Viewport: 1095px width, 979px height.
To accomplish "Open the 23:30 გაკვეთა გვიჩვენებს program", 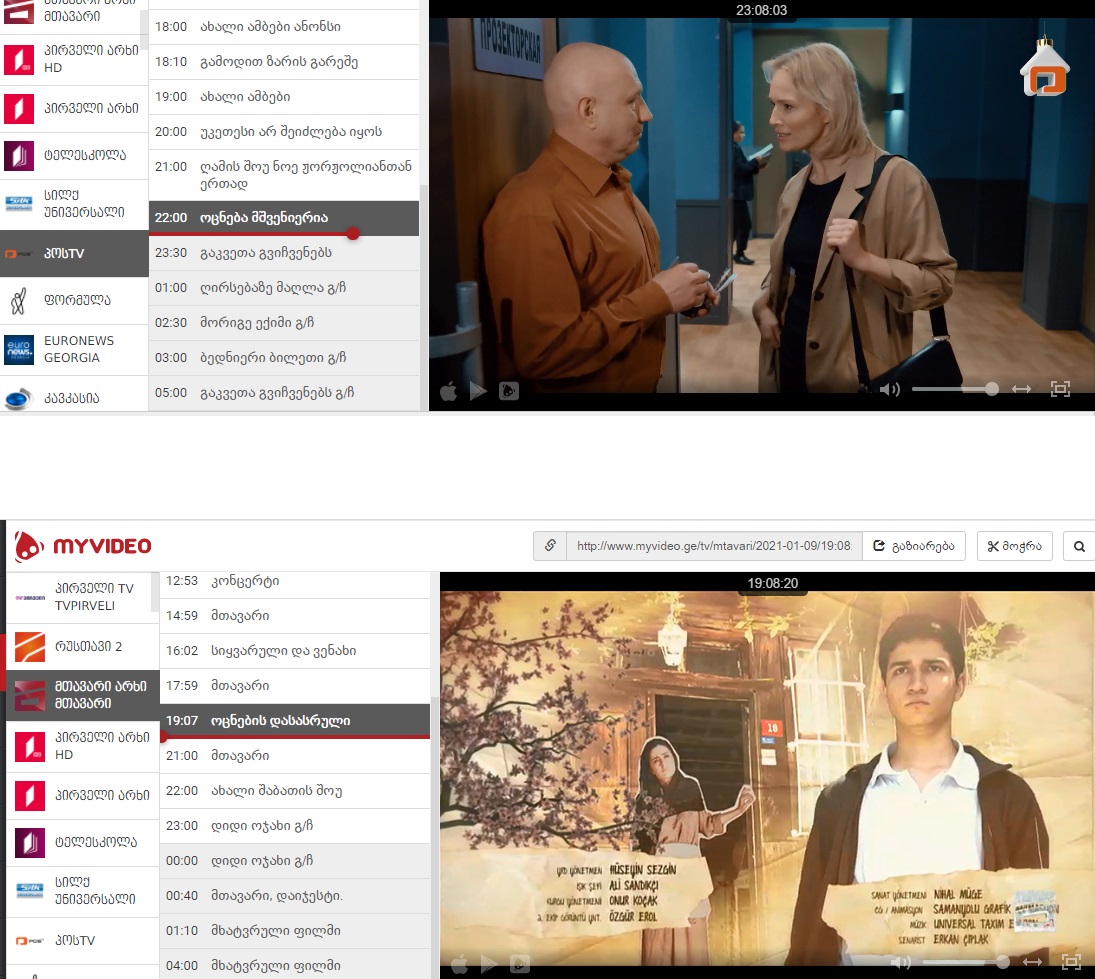I will click(284, 253).
